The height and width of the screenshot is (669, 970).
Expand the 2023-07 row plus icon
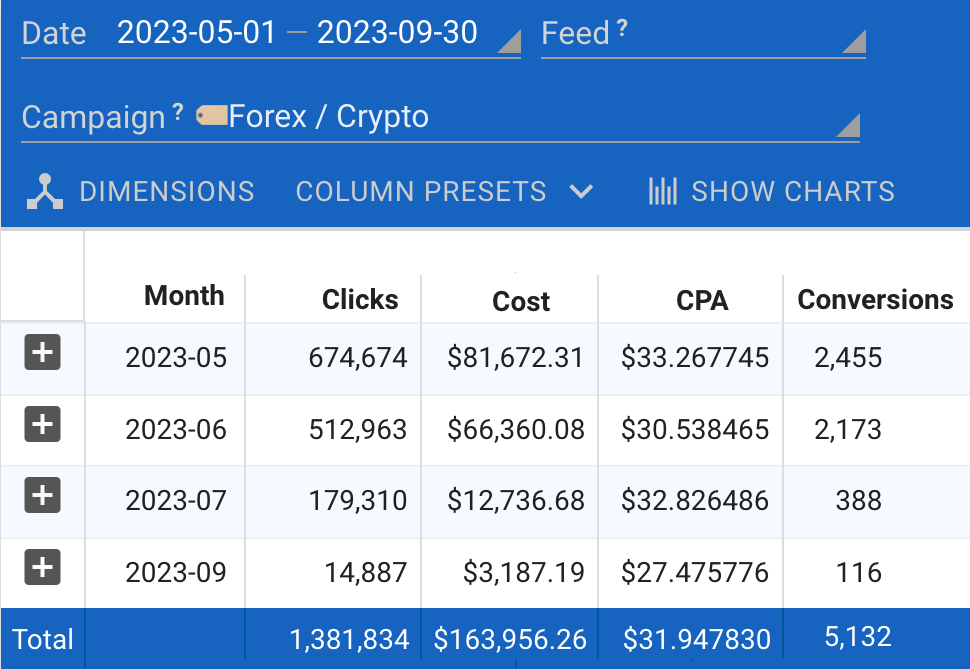[42, 496]
